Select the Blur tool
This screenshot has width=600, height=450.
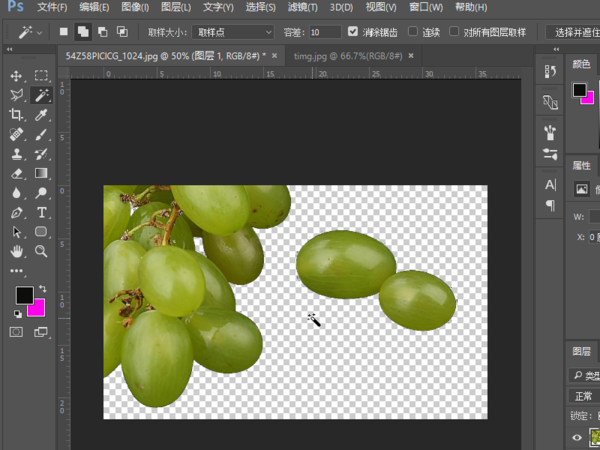[x=16, y=193]
